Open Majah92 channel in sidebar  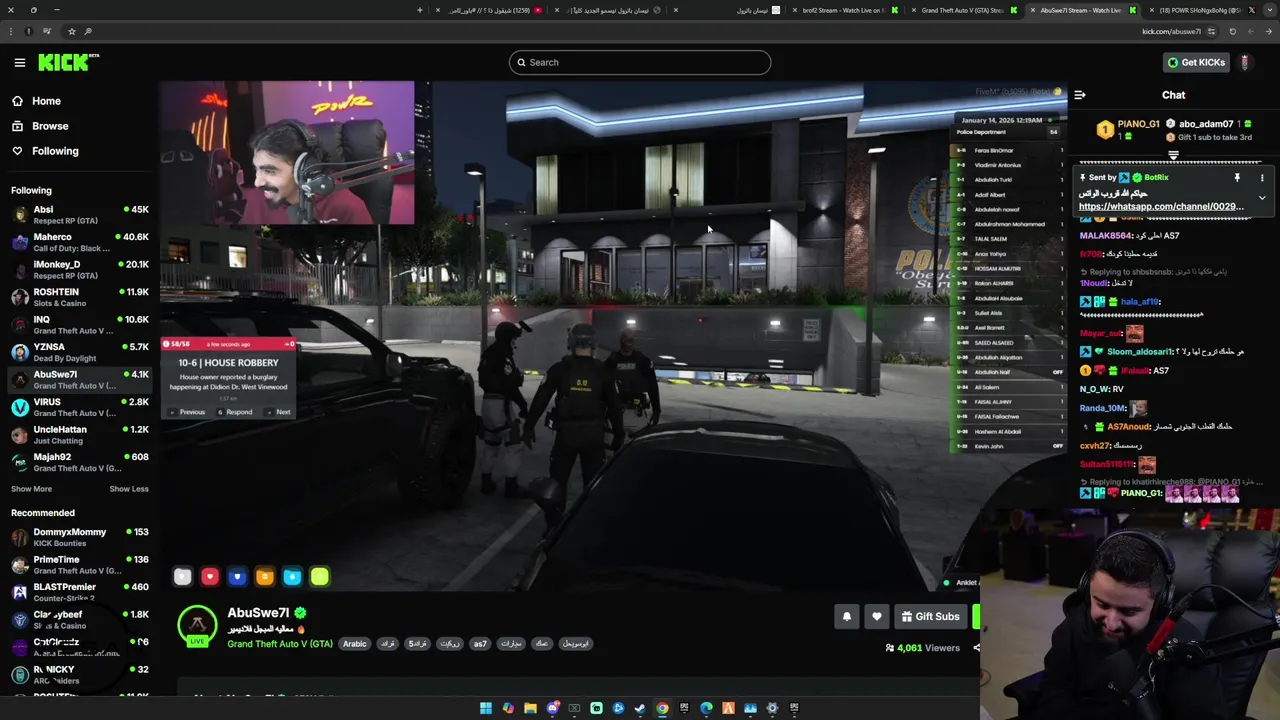click(x=80, y=462)
